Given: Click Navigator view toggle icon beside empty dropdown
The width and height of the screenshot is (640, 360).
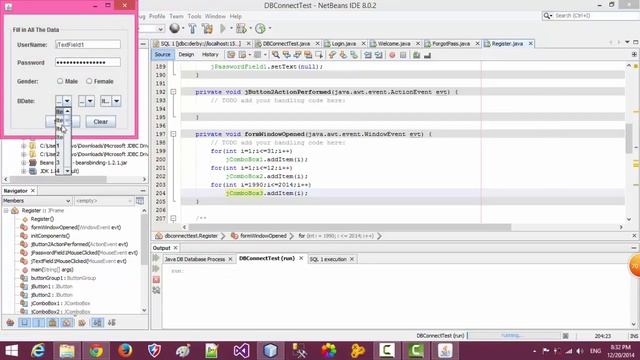Looking at the screenshot, I should point(140,201).
